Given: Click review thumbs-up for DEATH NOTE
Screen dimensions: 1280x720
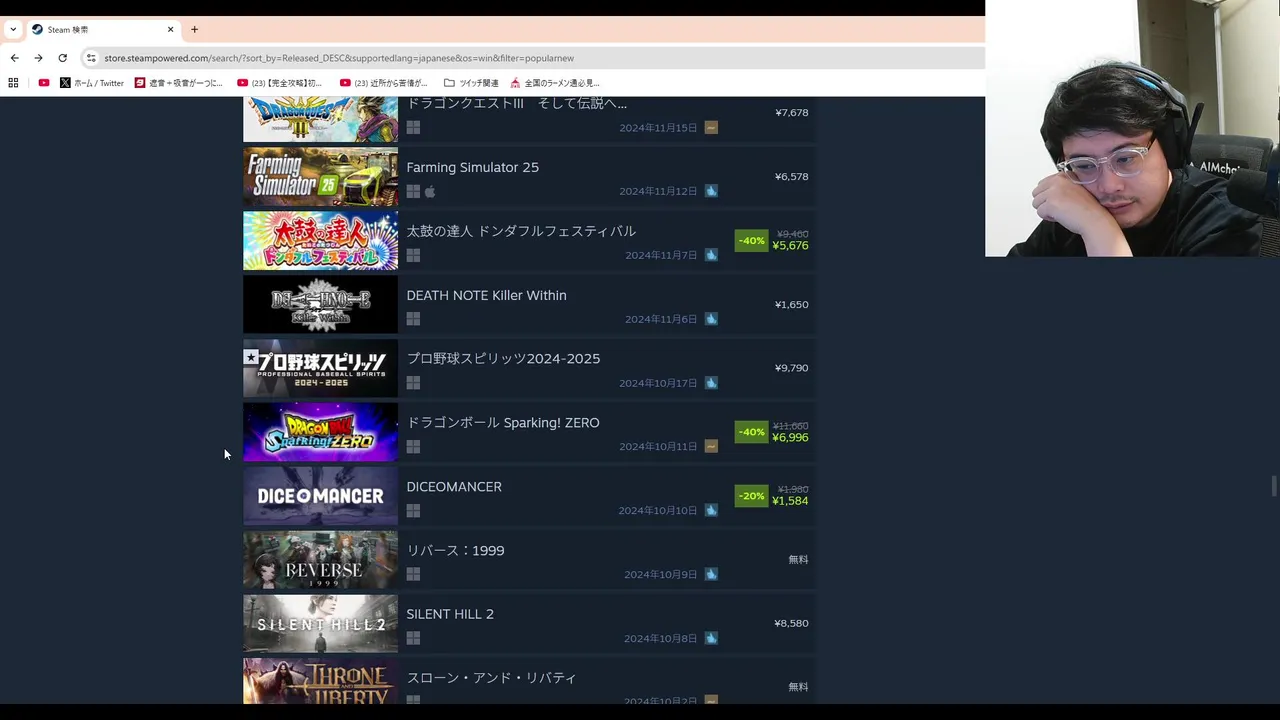Looking at the screenshot, I should click(x=711, y=319).
